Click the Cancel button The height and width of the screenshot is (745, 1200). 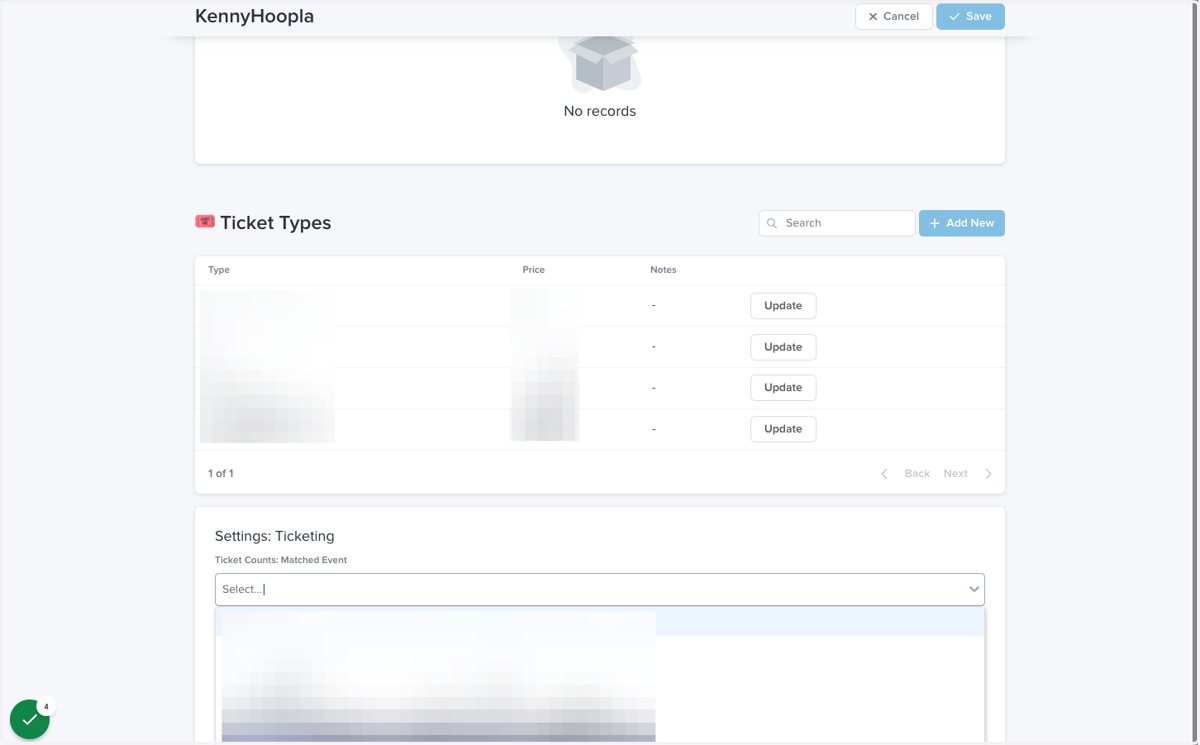[893, 16]
